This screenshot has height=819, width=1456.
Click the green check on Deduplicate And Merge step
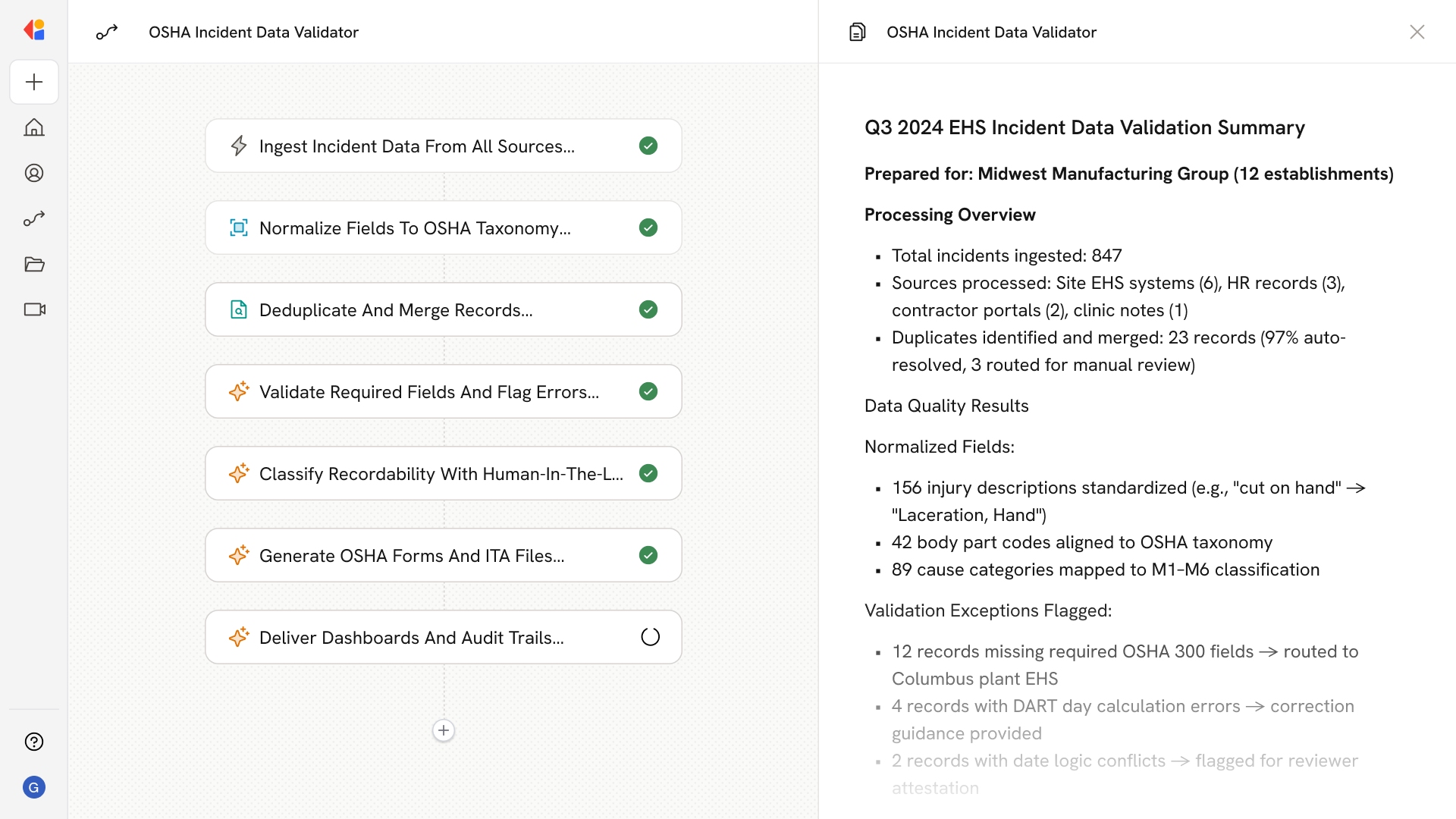(648, 309)
